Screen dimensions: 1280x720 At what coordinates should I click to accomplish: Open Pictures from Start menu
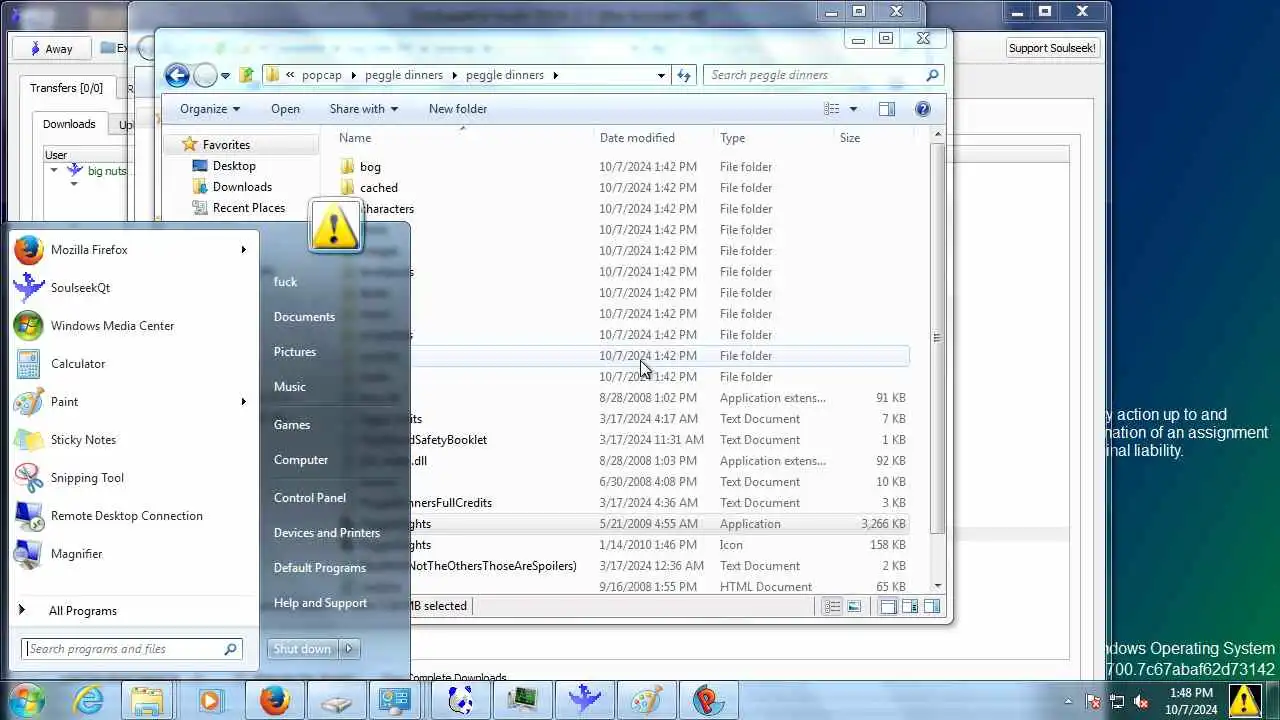295,352
